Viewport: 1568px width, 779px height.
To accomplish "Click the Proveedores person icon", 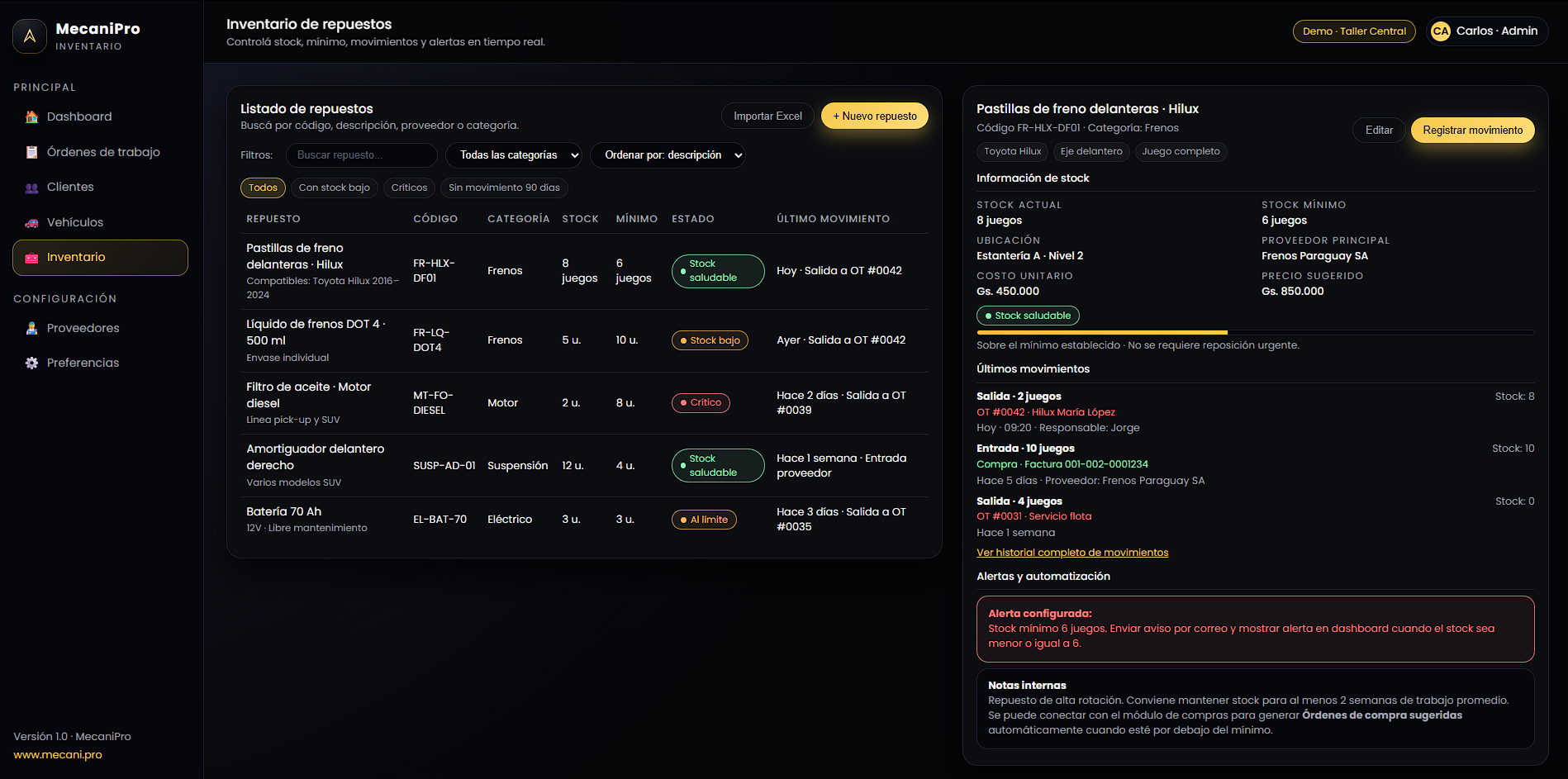I will (31, 328).
